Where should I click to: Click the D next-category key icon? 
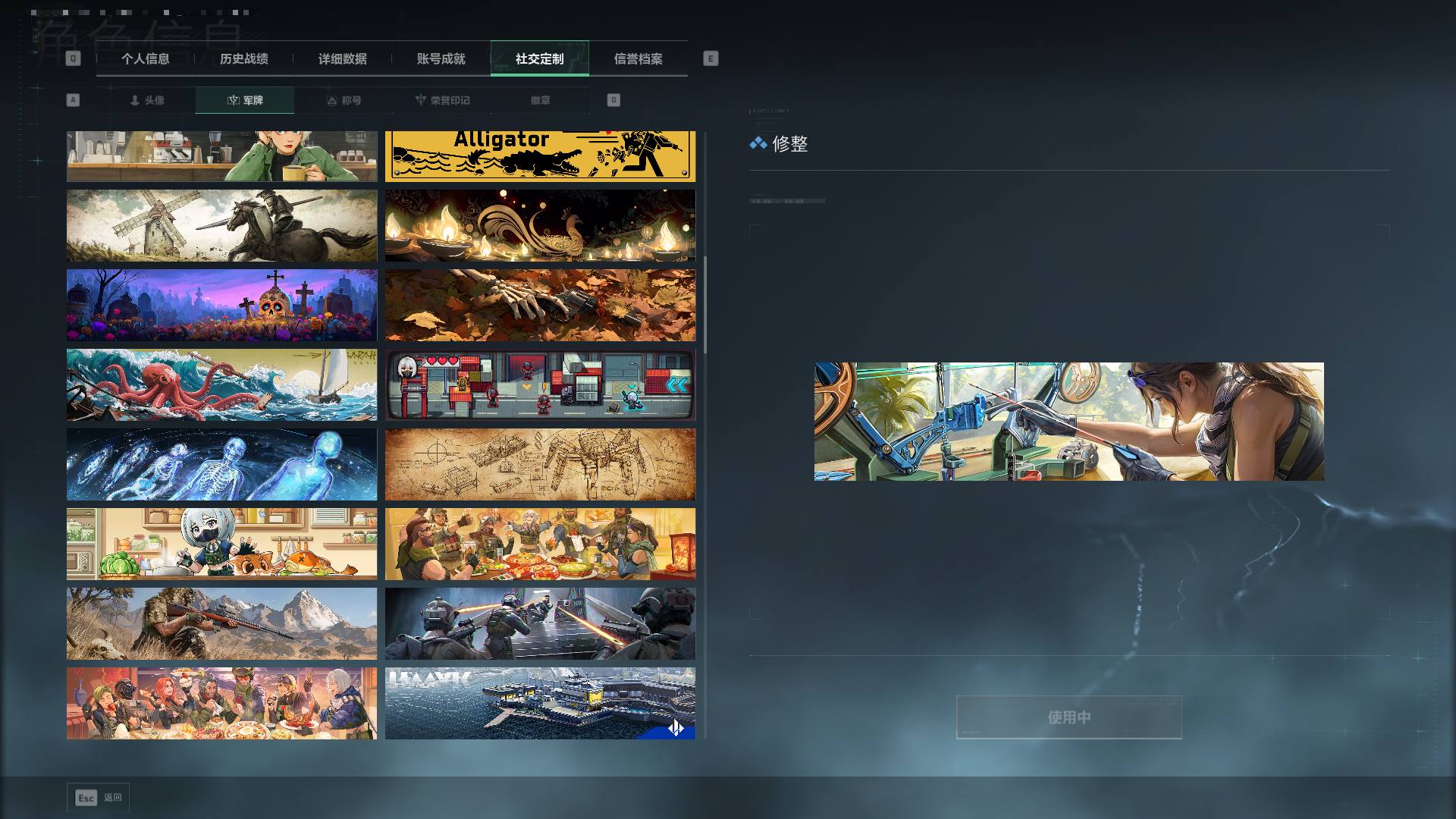click(x=613, y=100)
